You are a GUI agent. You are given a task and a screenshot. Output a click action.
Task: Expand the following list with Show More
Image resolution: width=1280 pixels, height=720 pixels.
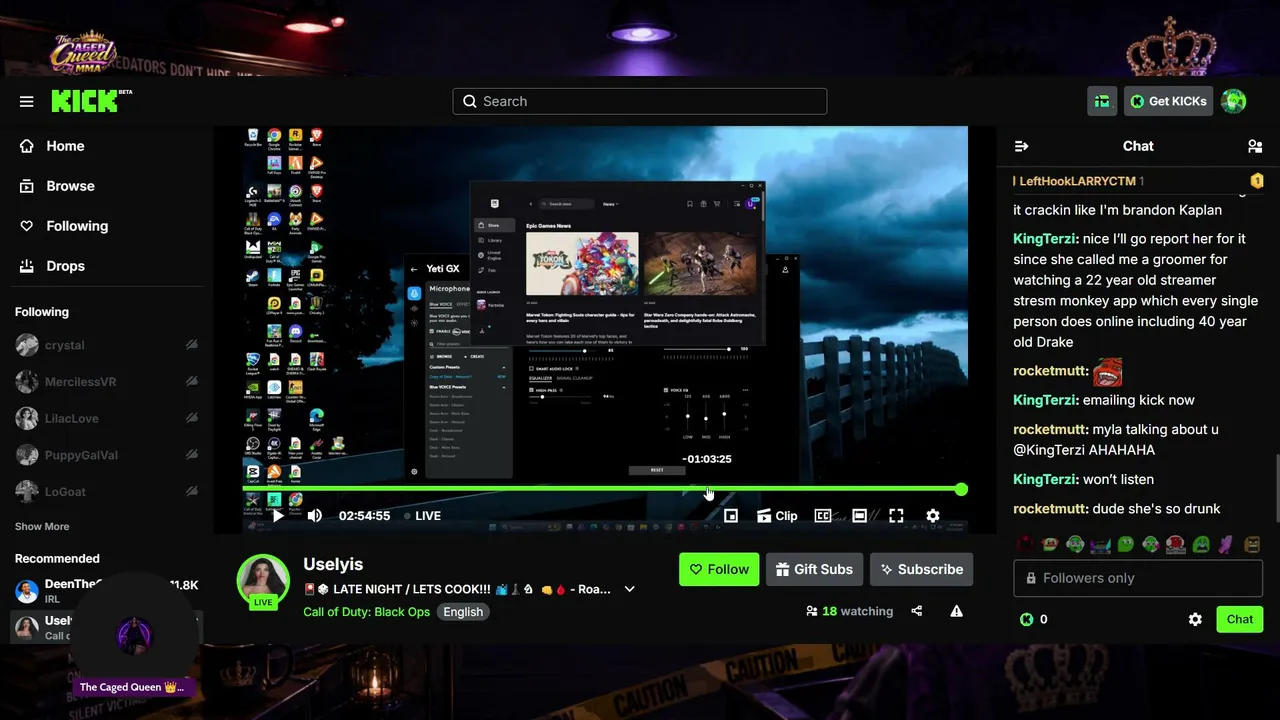click(42, 526)
